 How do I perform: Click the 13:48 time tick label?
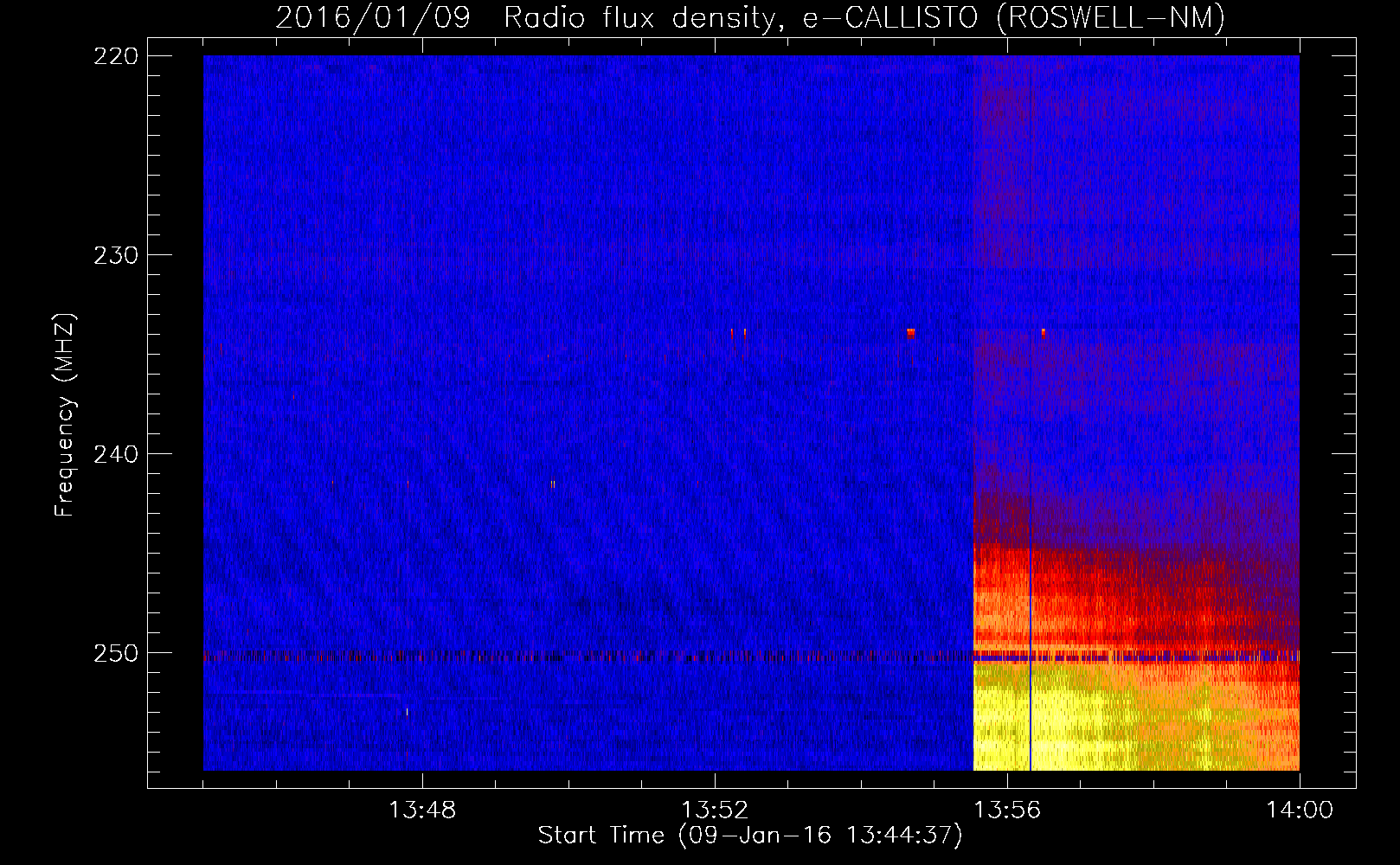pyautogui.click(x=422, y=810)
